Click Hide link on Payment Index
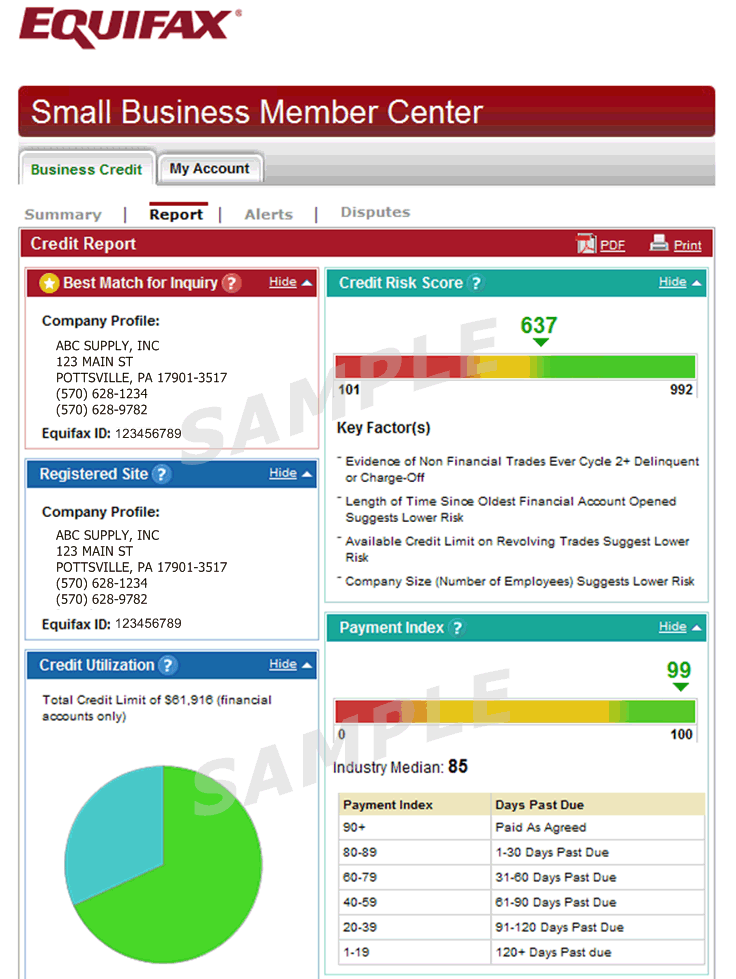736x979 pixels. [672, 626]
